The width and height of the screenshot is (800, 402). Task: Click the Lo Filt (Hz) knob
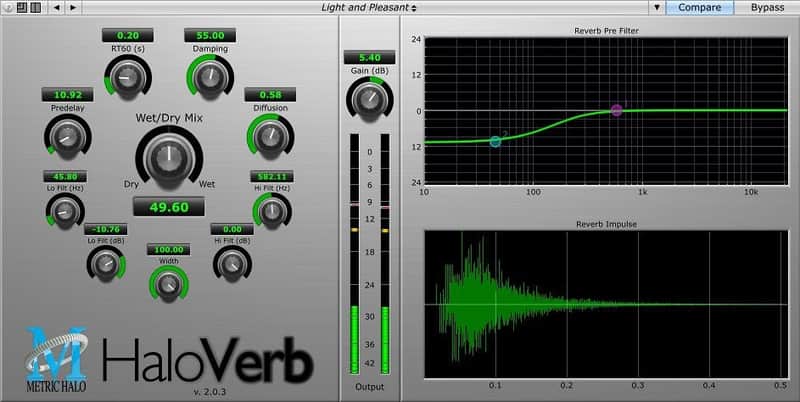(65, 210)
